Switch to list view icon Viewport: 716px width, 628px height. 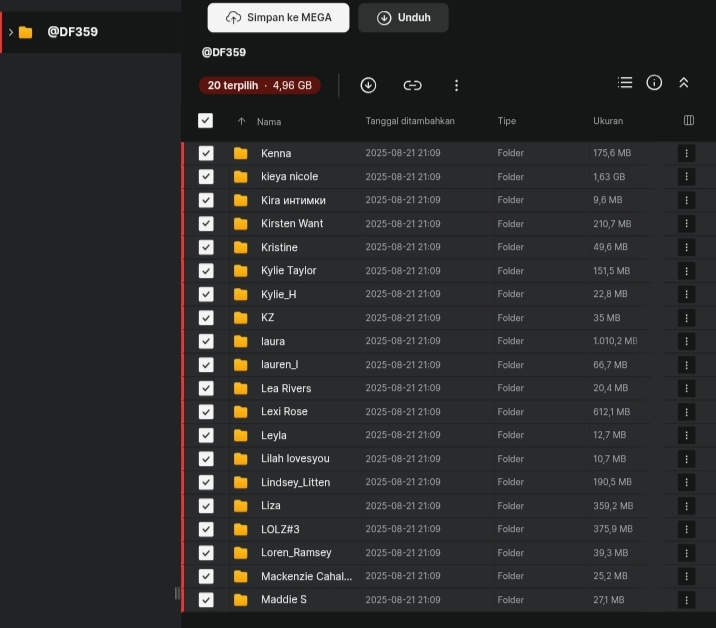tap(625, 83)
